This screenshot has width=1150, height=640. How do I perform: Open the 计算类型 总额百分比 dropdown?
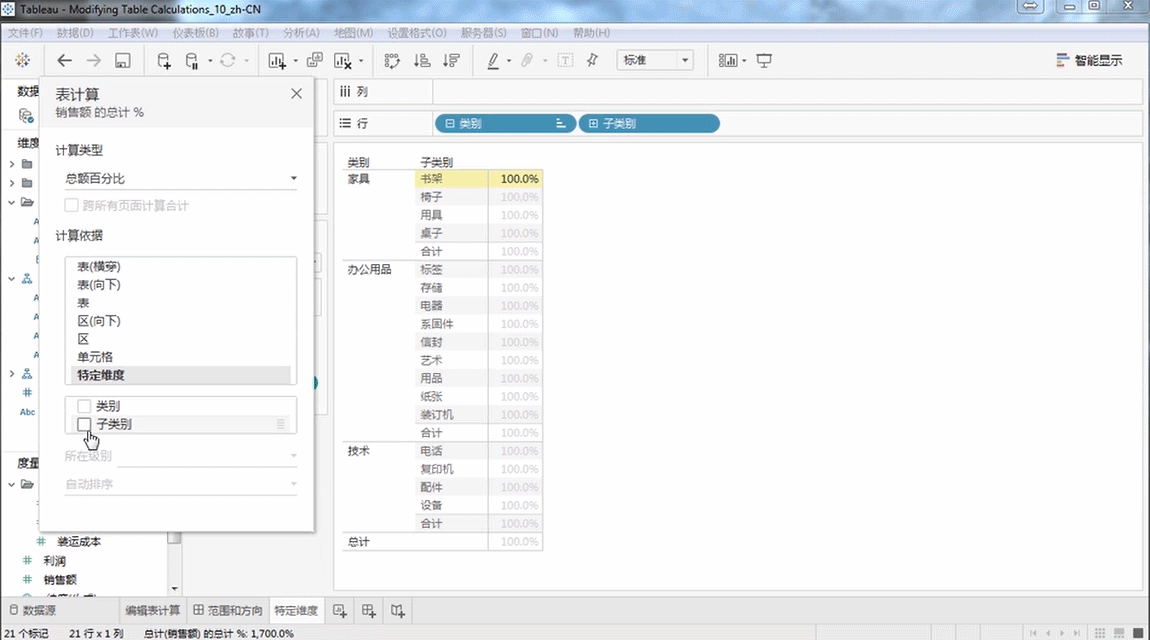tap(180, 179)
